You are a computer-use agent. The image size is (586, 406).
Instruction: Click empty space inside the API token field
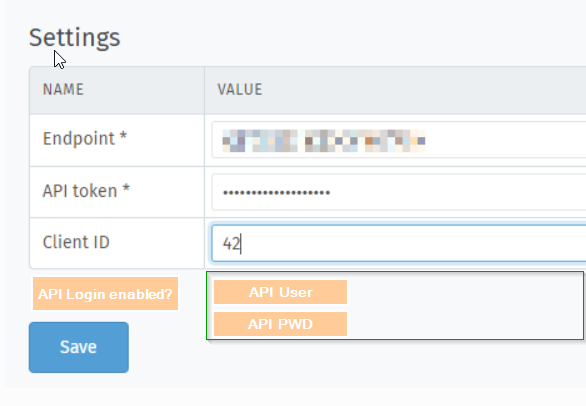(456, 192)
